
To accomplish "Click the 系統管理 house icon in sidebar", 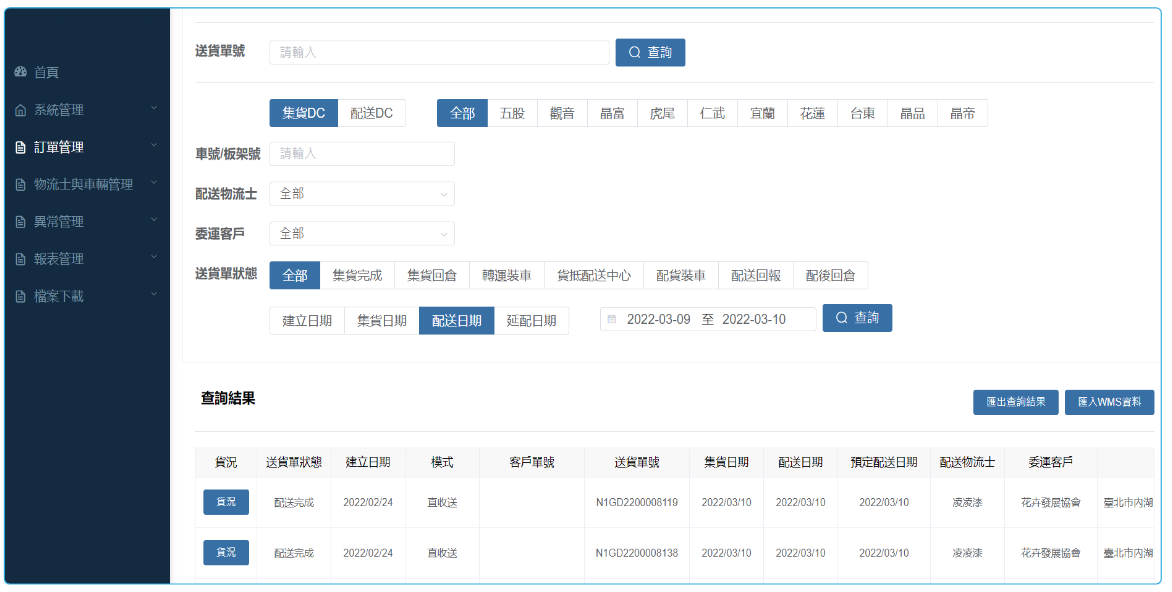I will [x=20, y=110].
